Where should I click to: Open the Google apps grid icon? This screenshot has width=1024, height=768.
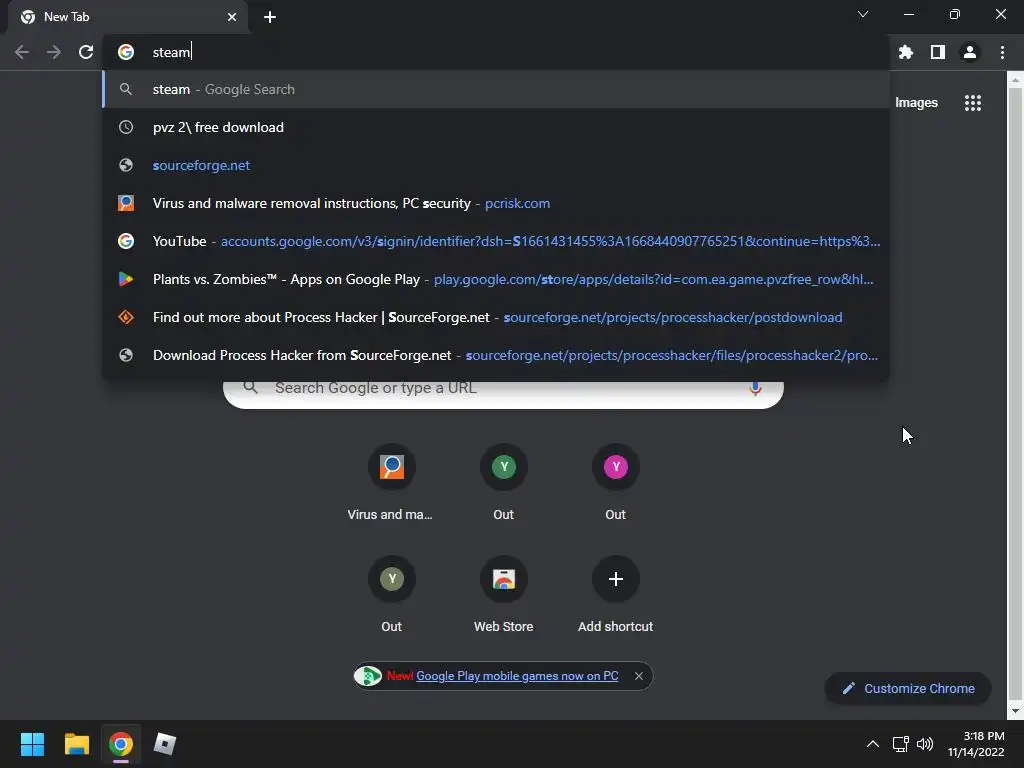coord(972,103)
